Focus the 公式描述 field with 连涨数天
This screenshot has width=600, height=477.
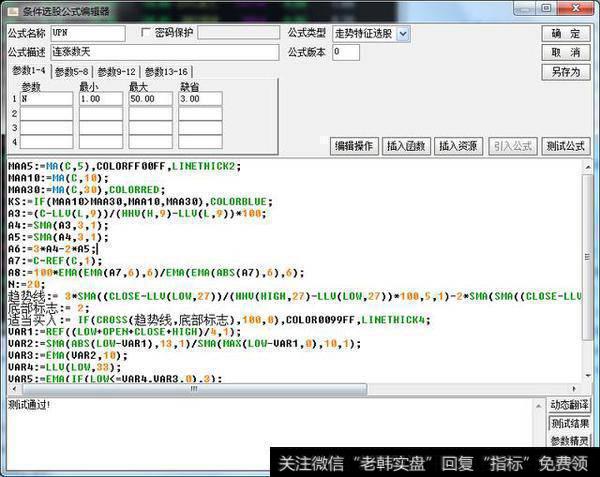165,52
